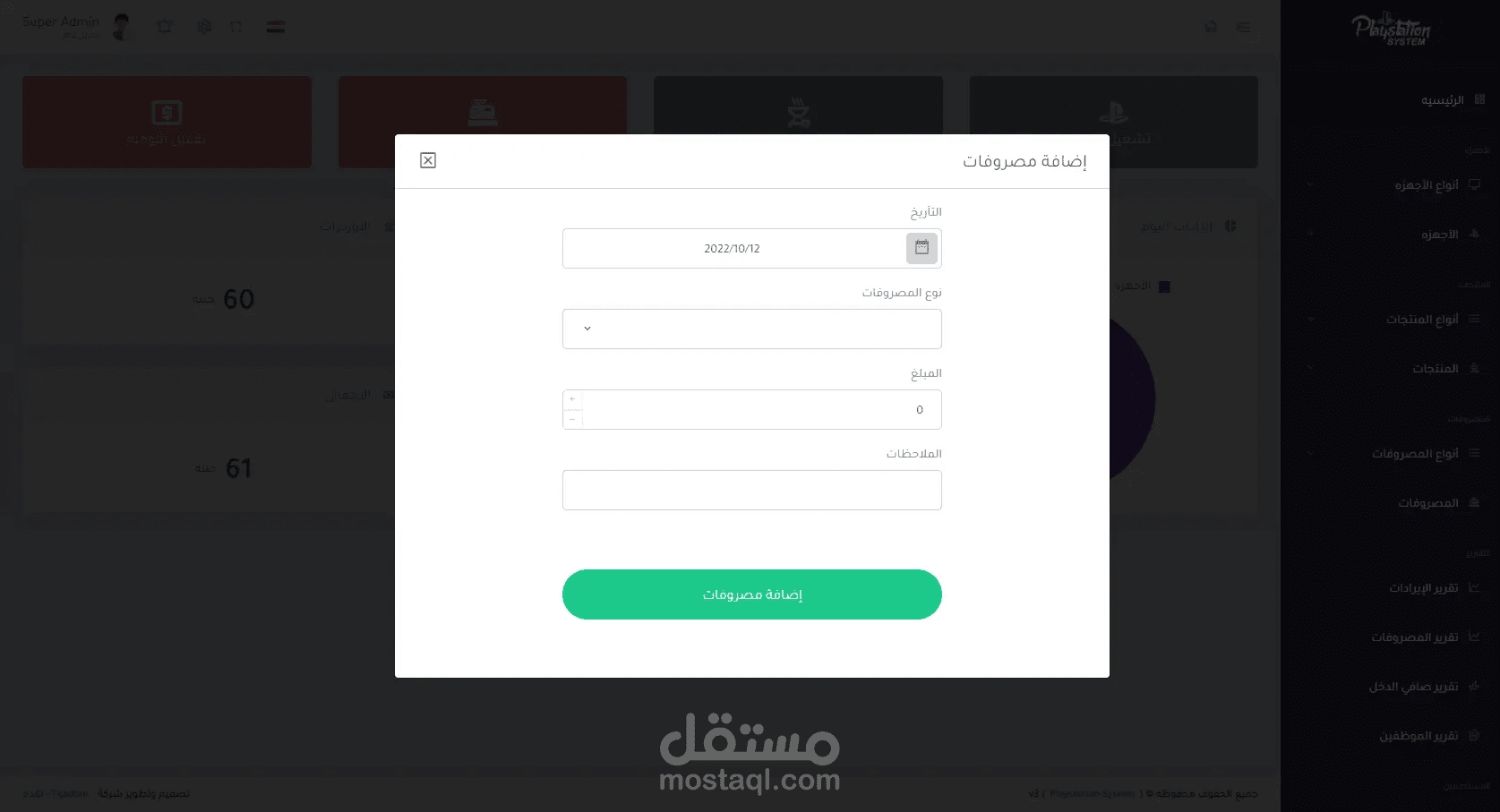Open language selector flag icon

tap(276, 27)
